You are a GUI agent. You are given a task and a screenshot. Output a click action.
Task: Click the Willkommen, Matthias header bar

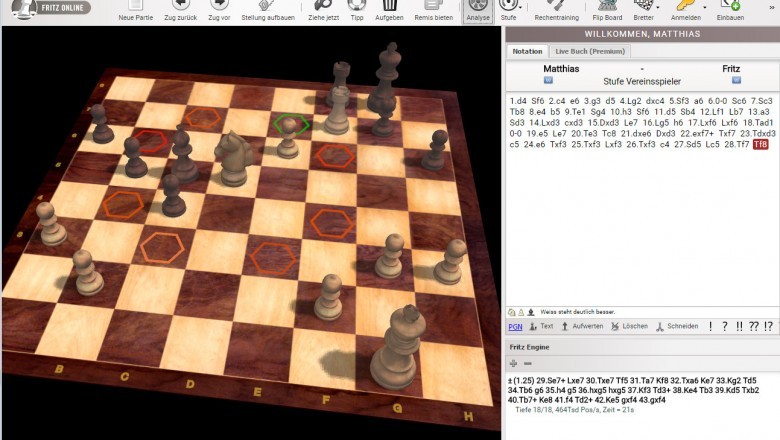[x=642, y=34]
